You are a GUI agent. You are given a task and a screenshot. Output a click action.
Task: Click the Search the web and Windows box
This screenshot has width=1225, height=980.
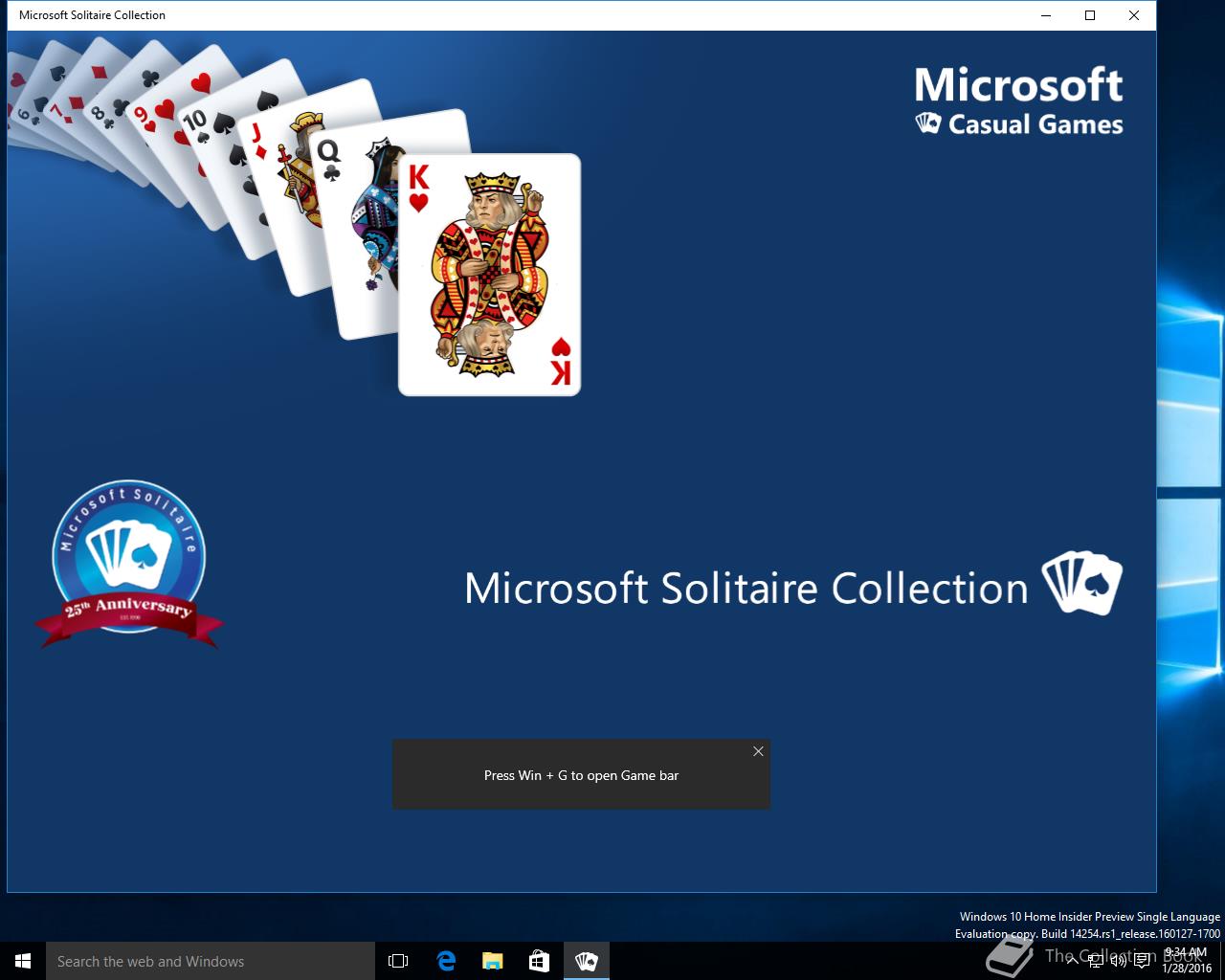211,961
